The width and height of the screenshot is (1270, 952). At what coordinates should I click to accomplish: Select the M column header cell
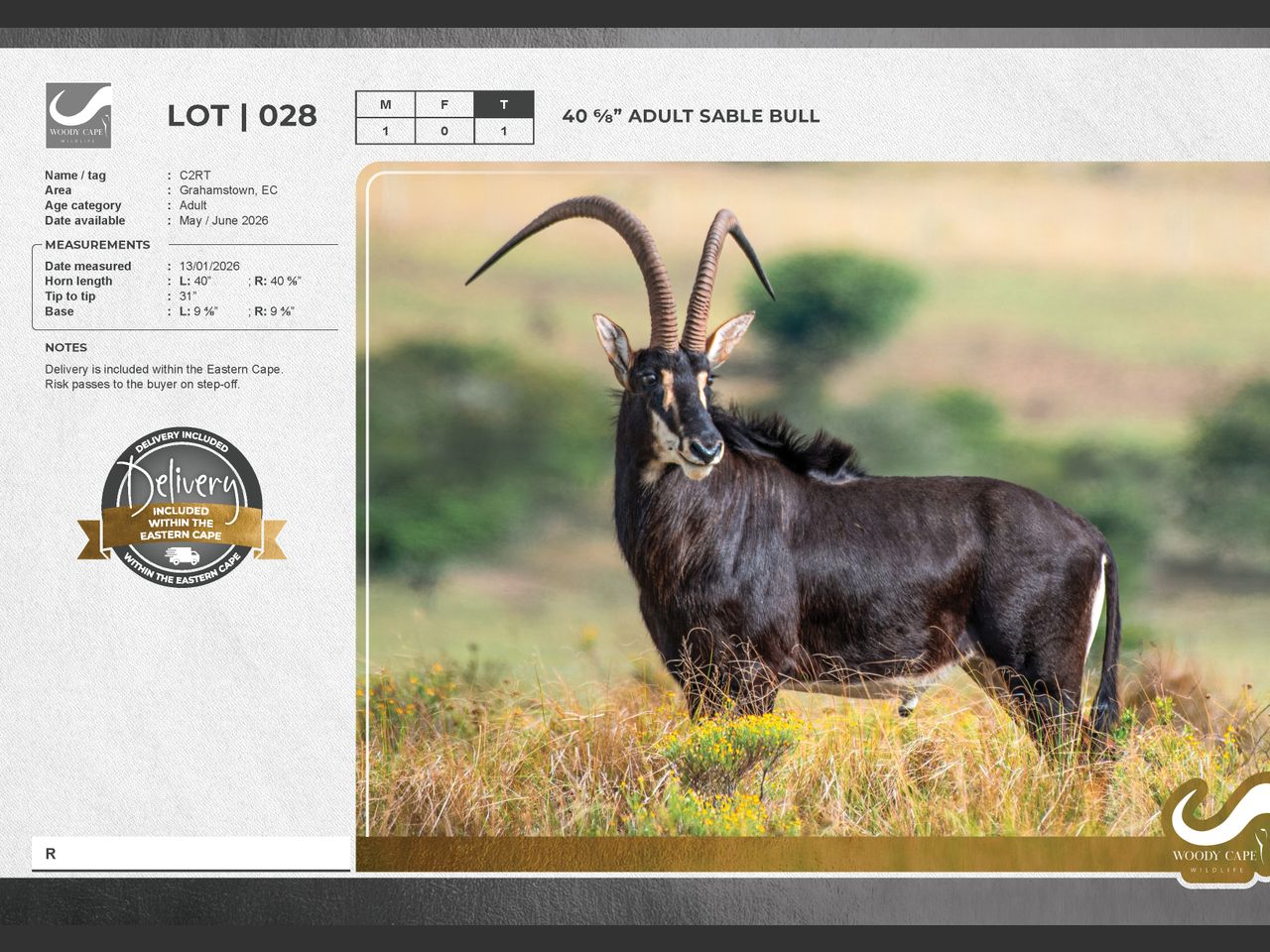pyautogui.click(x=385, y=104)
